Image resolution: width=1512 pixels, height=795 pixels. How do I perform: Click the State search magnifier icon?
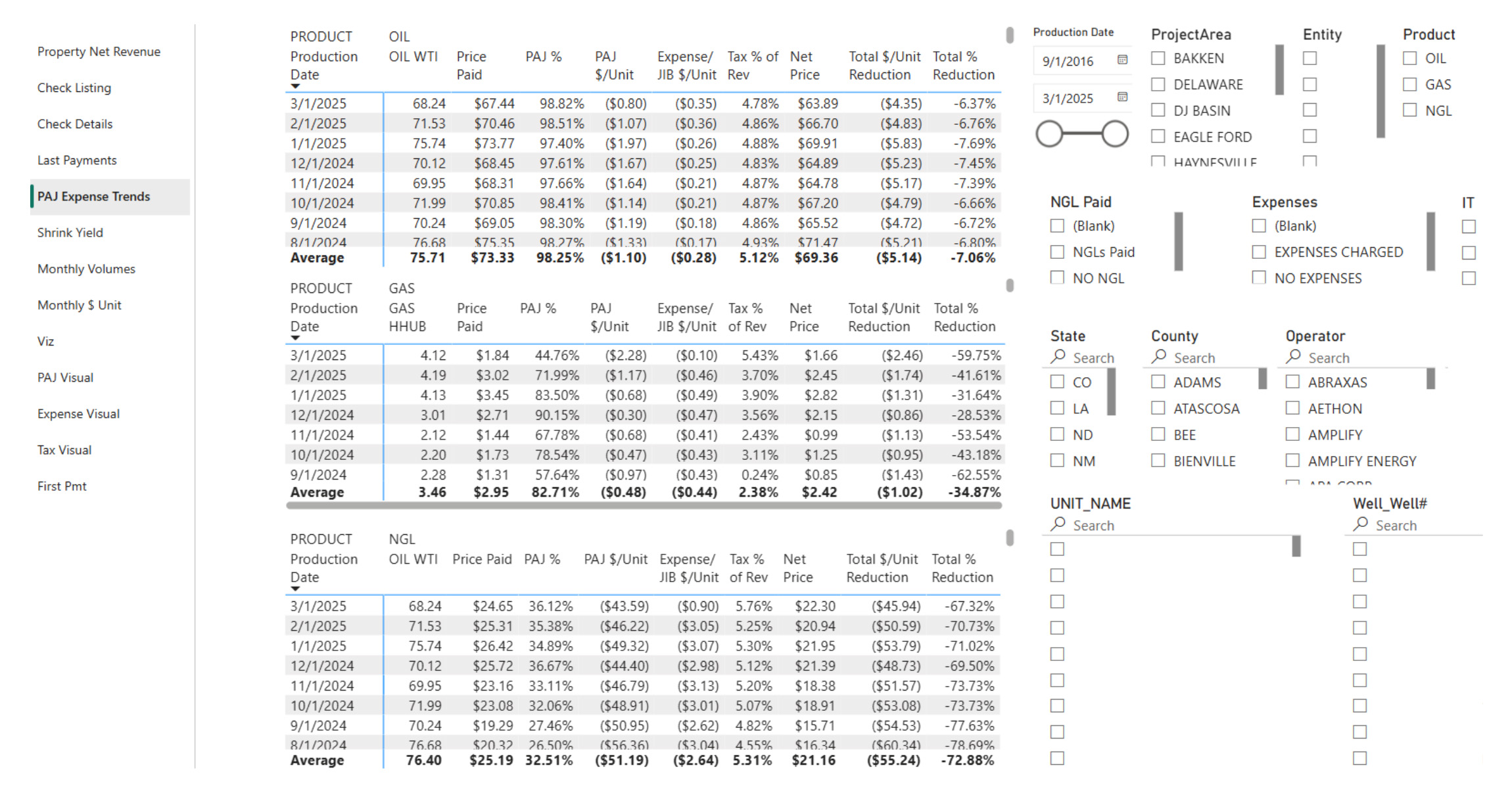point(1058,357)
